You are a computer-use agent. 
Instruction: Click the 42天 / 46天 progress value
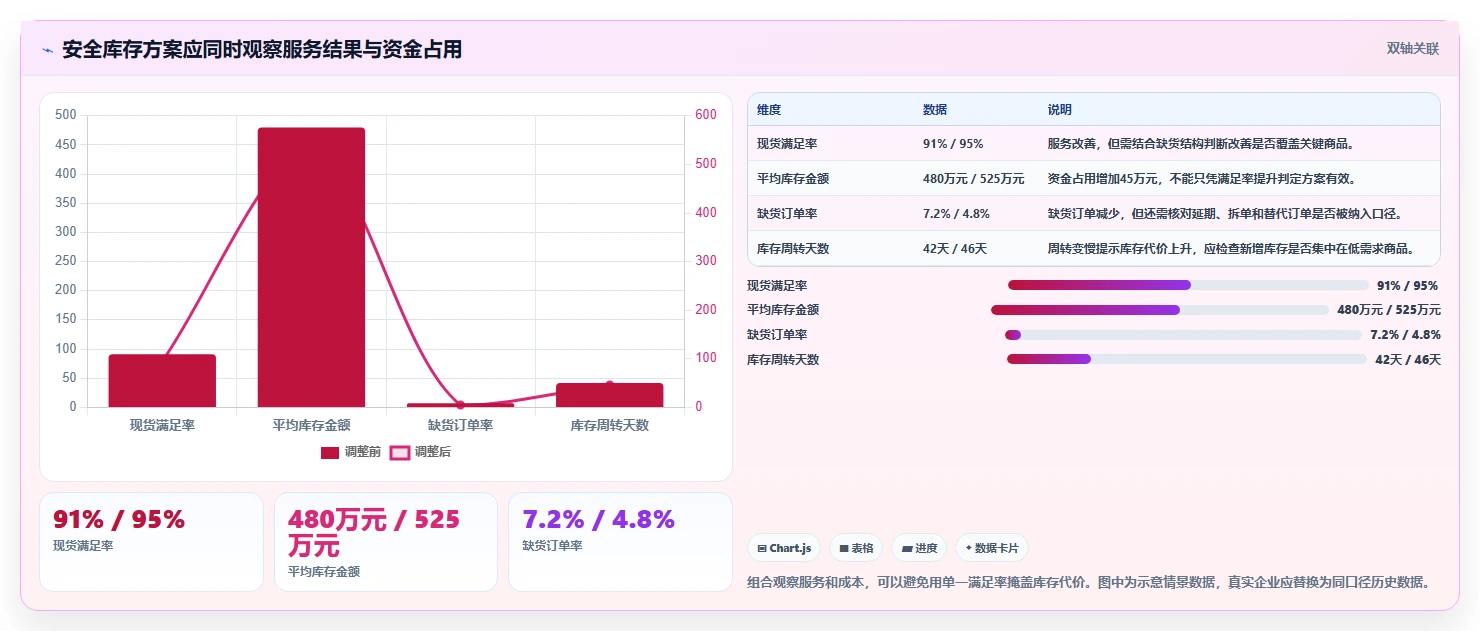[x=1408, y=360]
